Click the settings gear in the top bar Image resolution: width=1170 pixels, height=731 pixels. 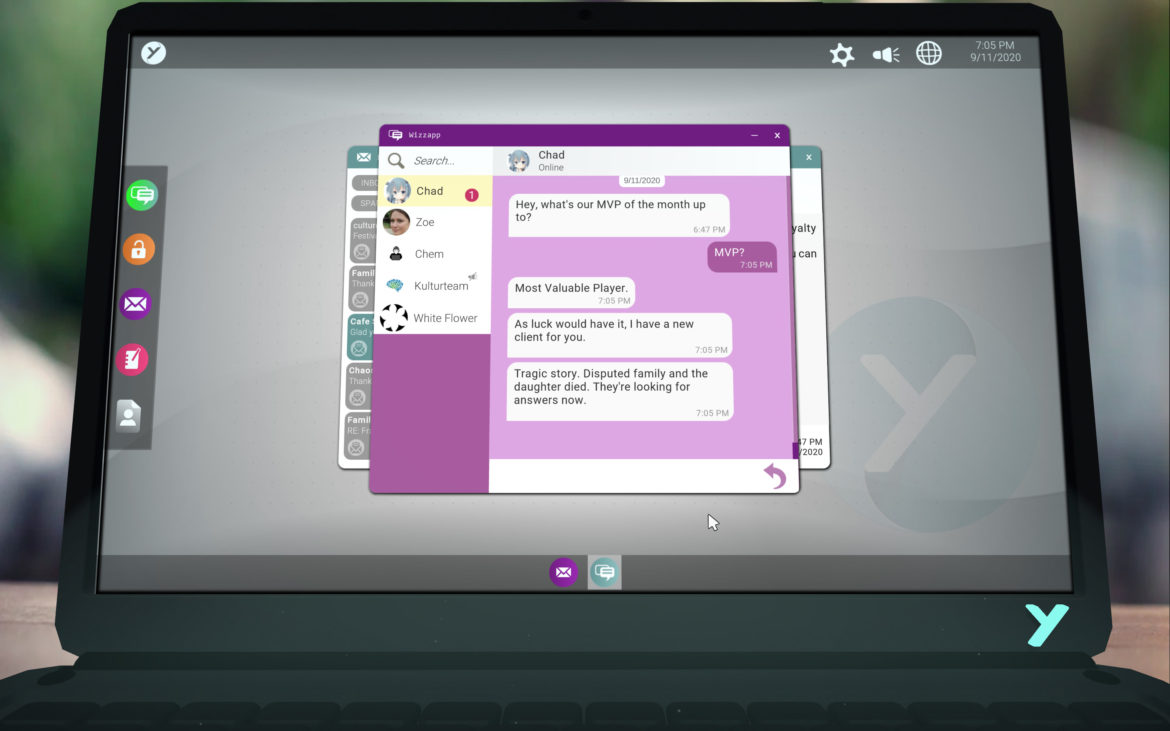point(842,55)
